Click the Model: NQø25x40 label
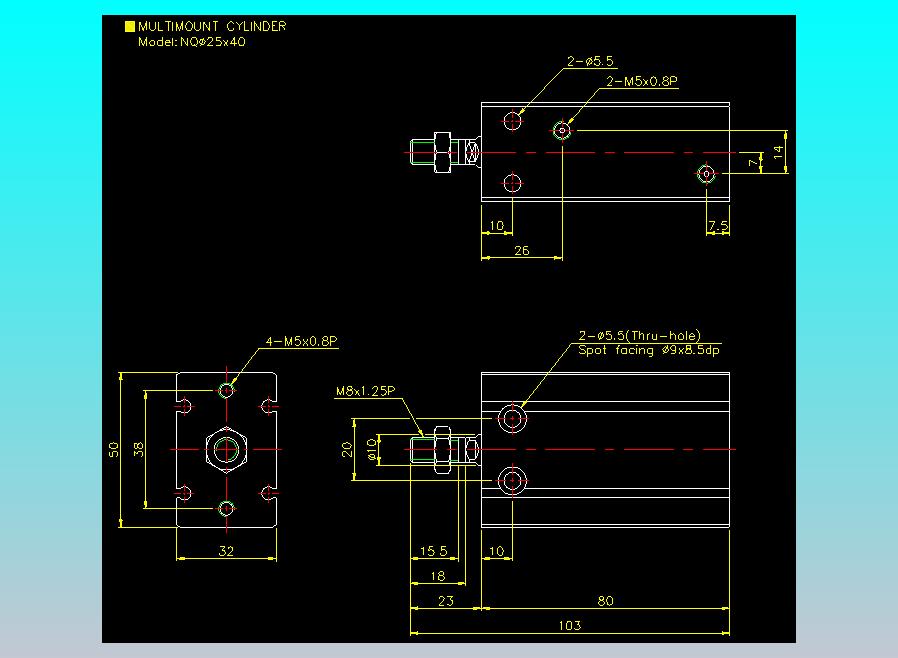 (192, 42)
